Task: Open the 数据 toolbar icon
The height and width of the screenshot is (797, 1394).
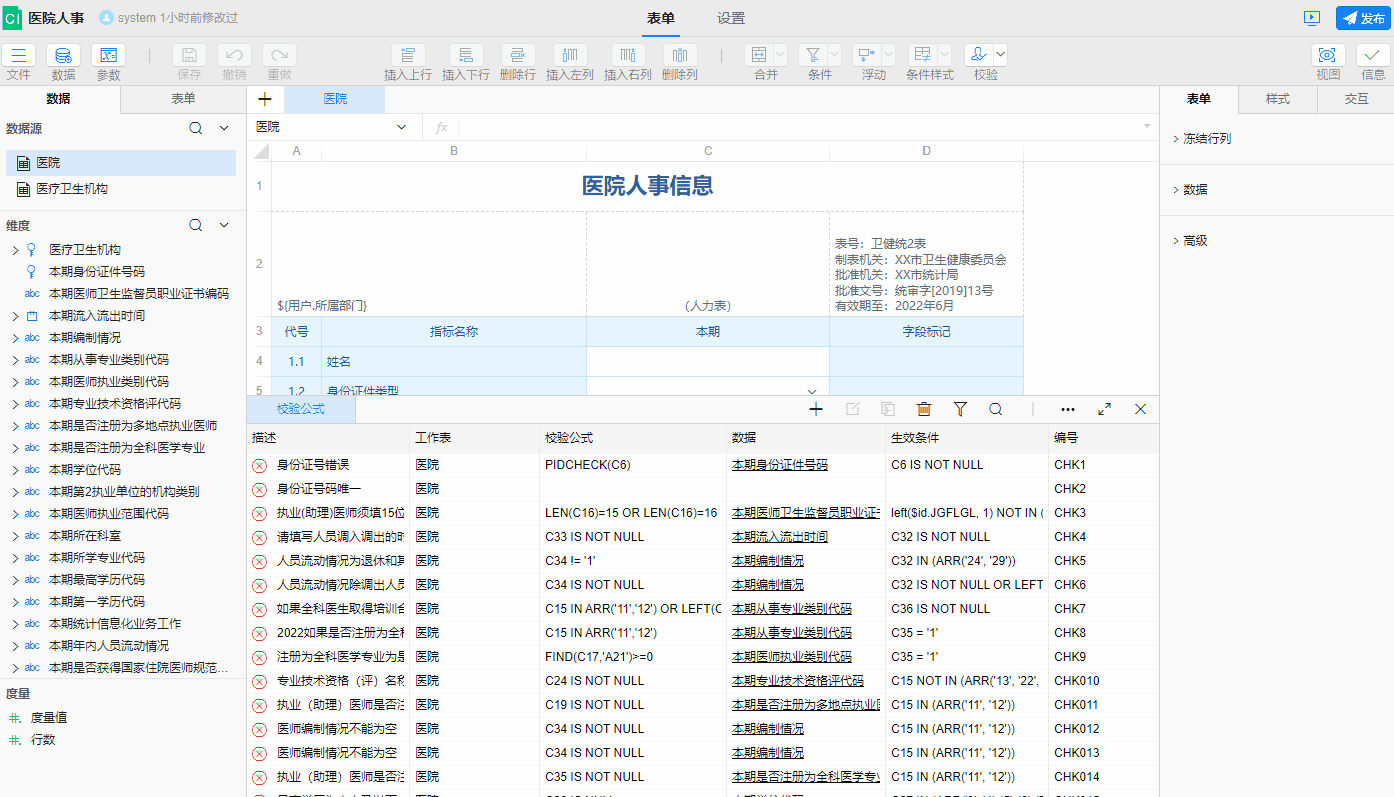Action: 63,56
